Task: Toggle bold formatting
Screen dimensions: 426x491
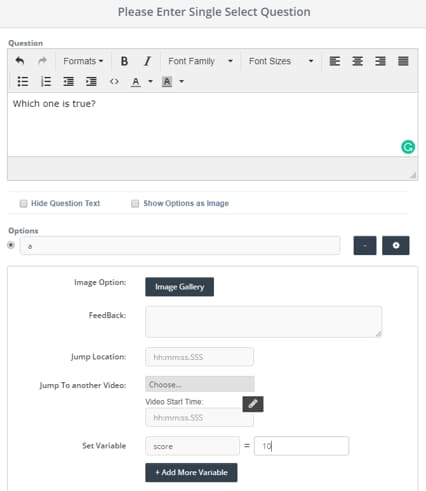Action: pyautogui.click(x=124, y=61)
